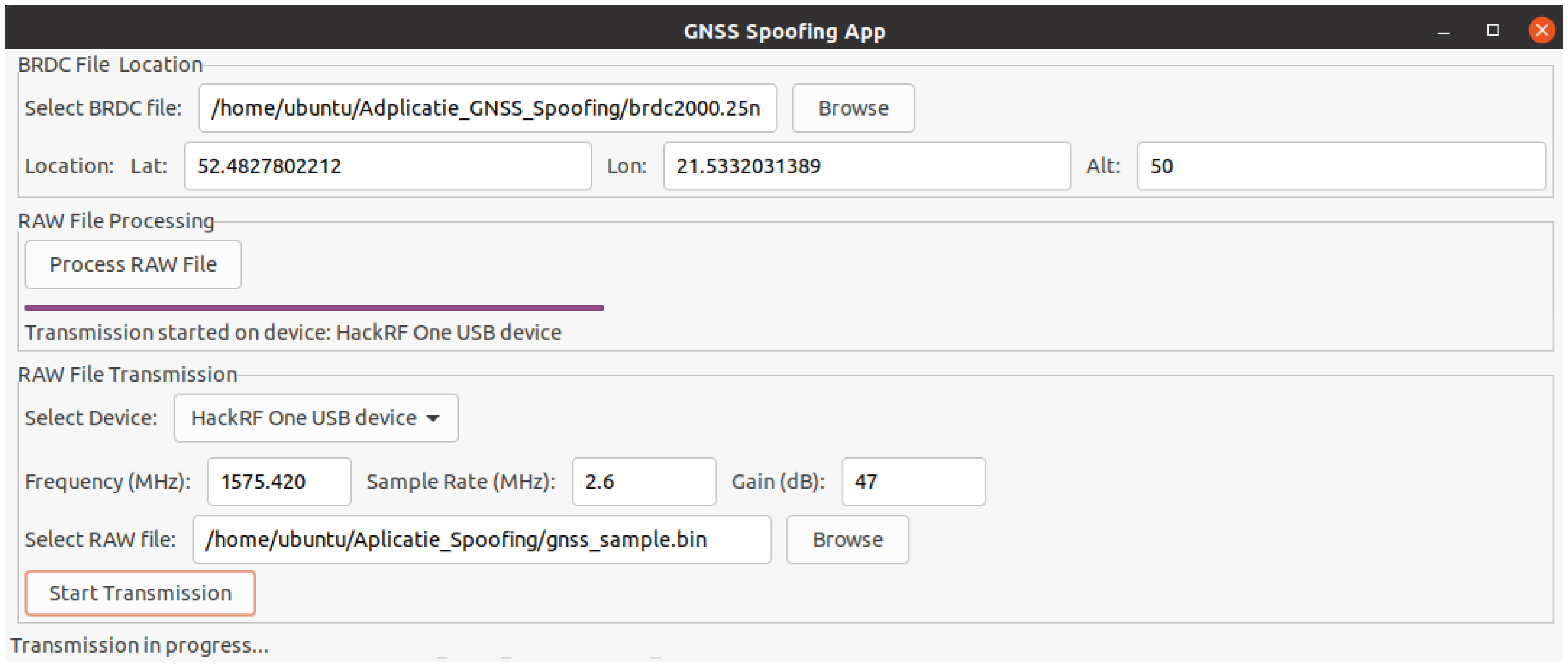Click the BRDC file path field
This screenshot has width=1568, height=668.
[487, 108]
